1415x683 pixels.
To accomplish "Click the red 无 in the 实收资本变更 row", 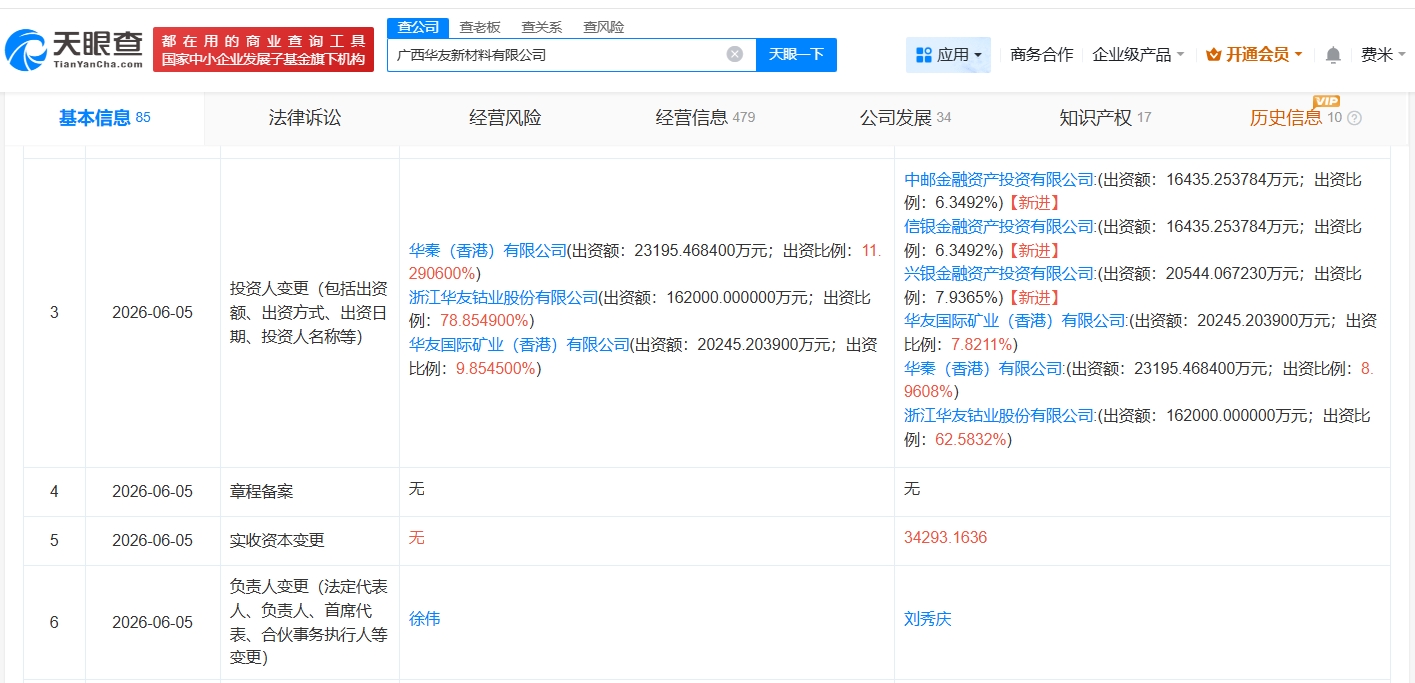I will (x=417, y=538).
